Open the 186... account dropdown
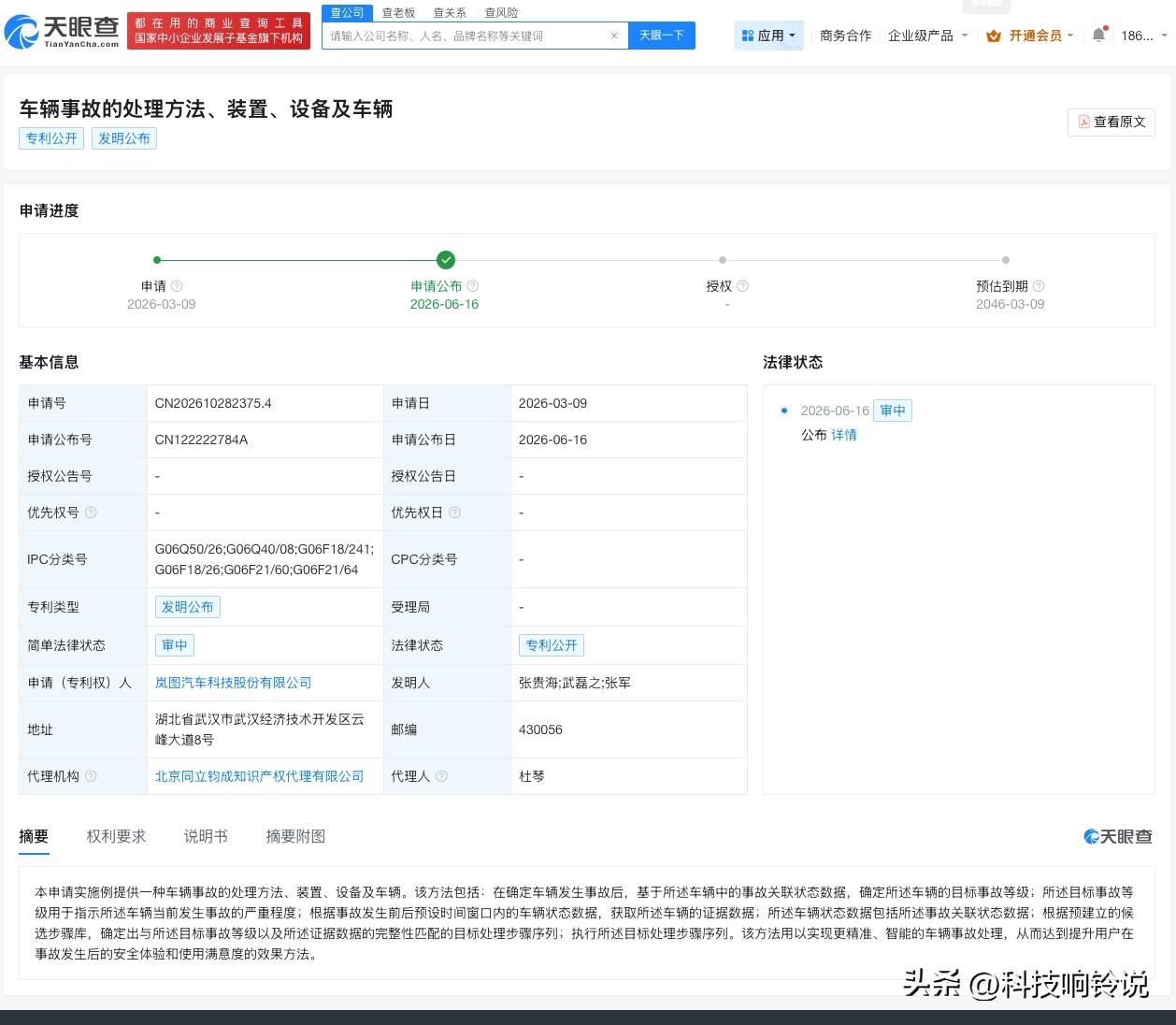The height and width of the screenshot is (1025, 1176). [1144, 36]
